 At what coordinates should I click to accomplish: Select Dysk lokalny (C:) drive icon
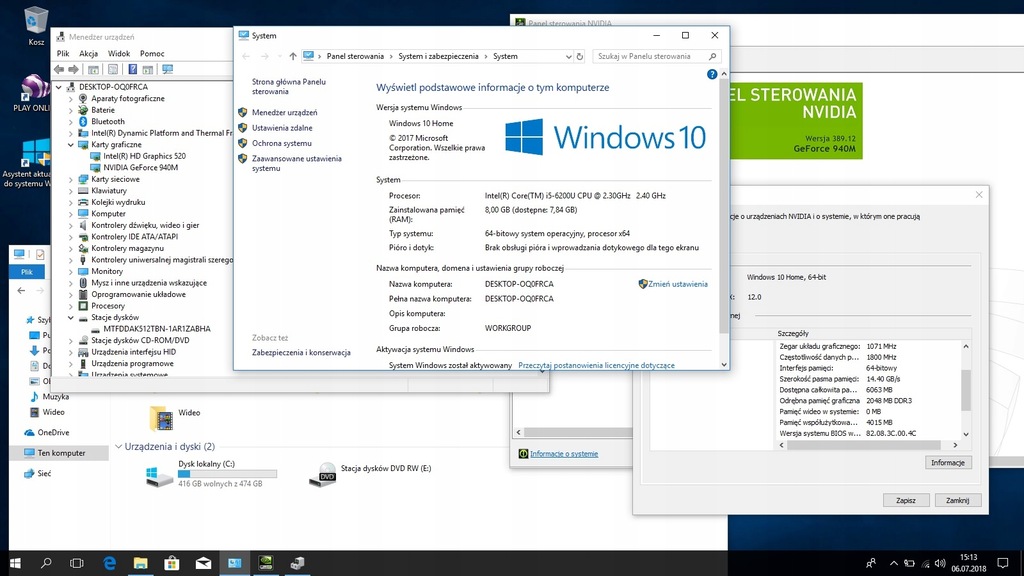pyautogui.click(x=159, y=475)
